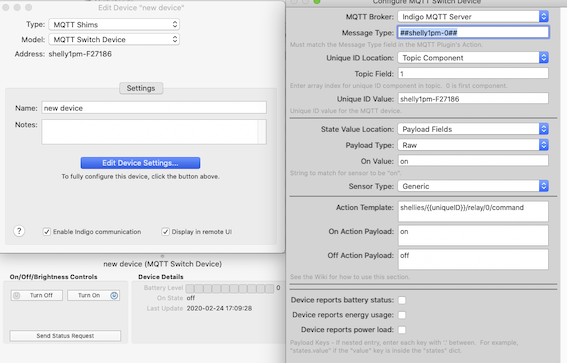
Task: Click the On State value off
Action: click(191, 298)
